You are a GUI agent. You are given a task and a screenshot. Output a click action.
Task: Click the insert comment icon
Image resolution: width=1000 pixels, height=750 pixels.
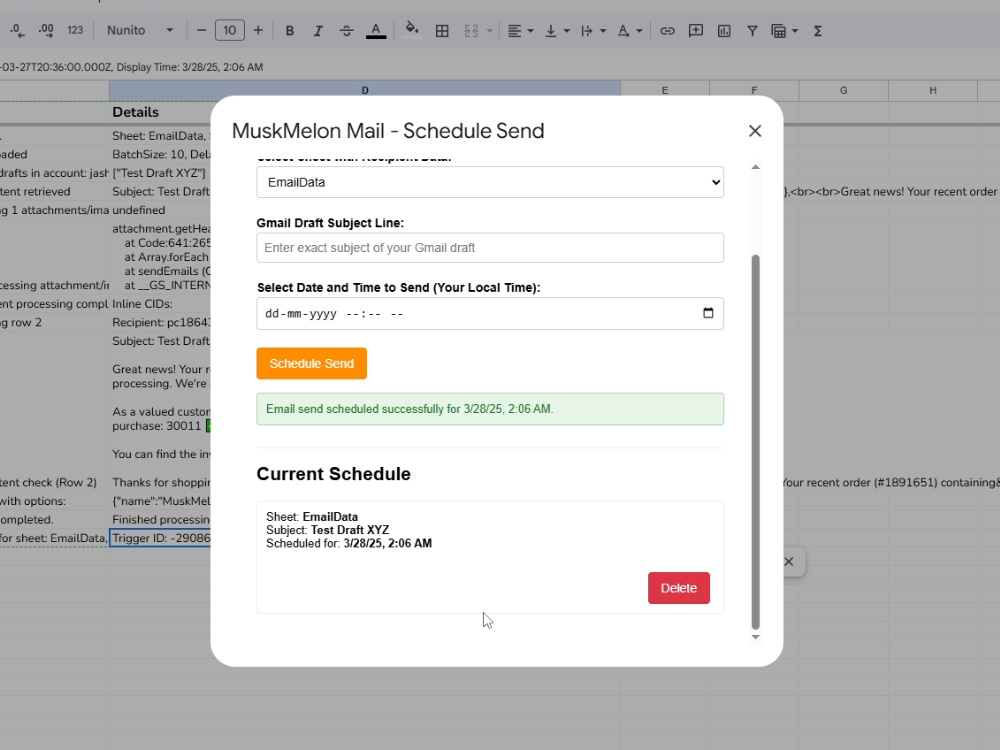coord(696,31)
